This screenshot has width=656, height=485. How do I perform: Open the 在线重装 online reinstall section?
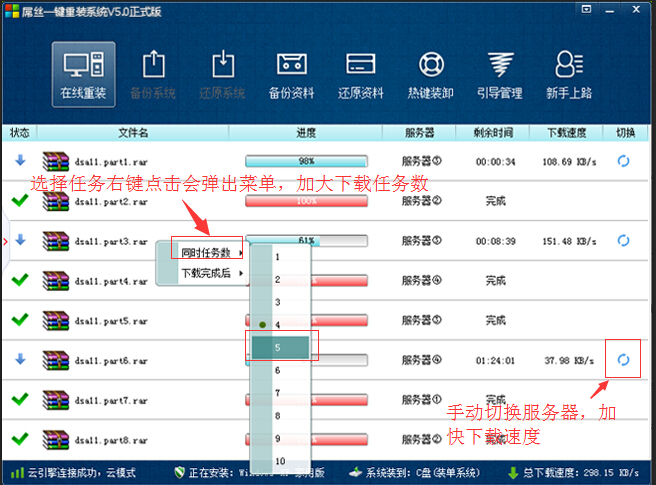pos(83,73)
